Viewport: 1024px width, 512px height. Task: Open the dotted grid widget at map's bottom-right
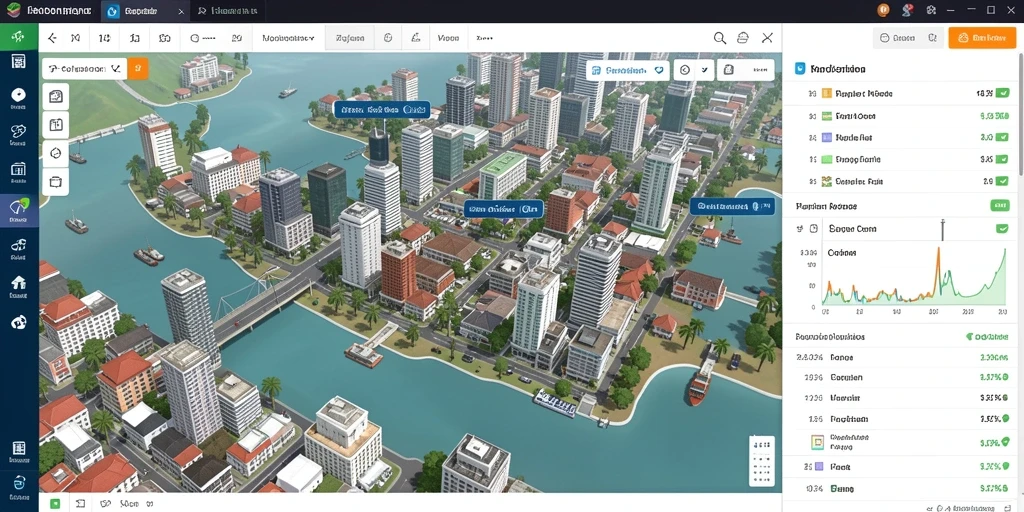point(761,461)
